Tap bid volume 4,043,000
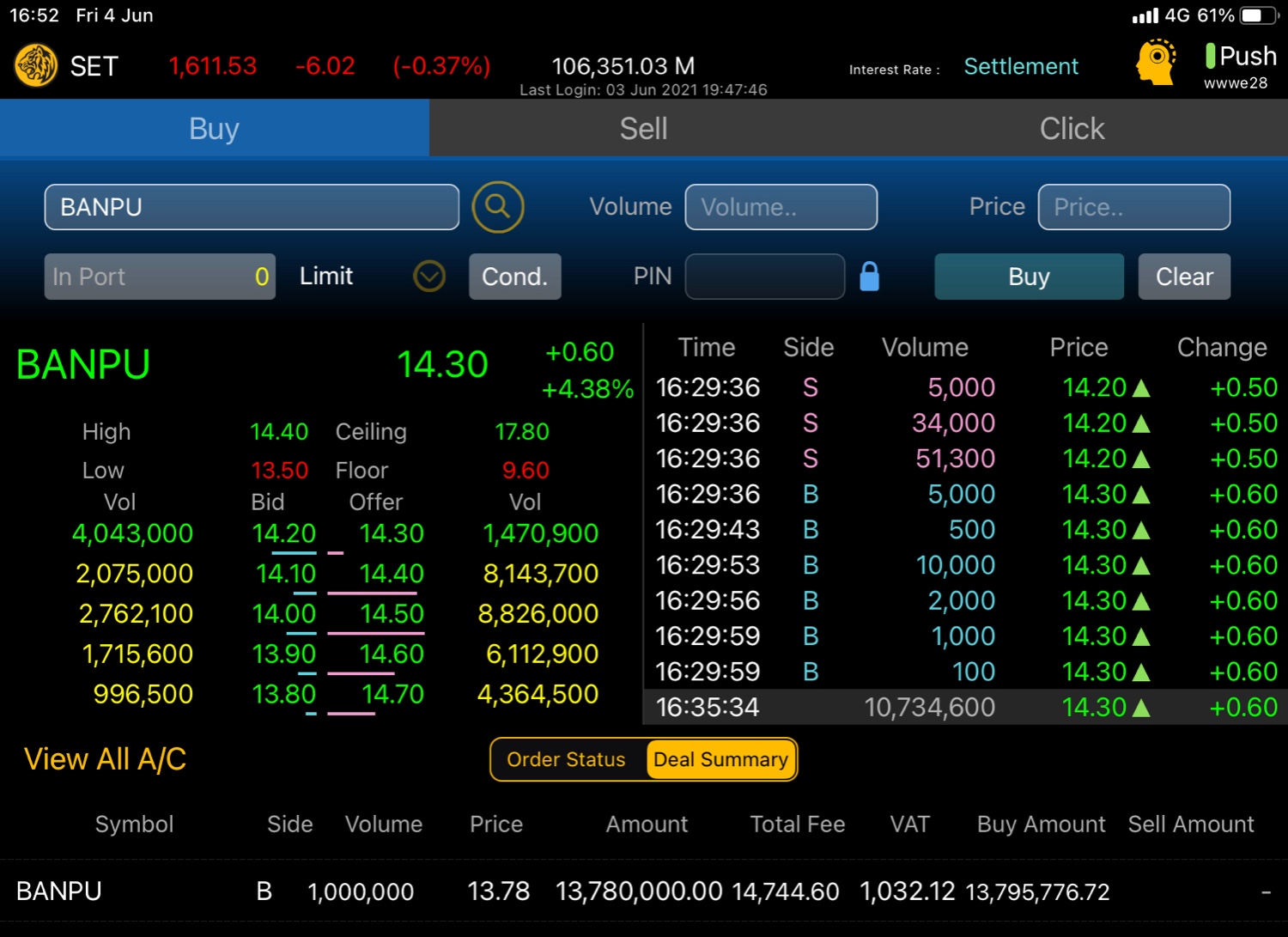The image size is (1288, 937). (132, 533)
